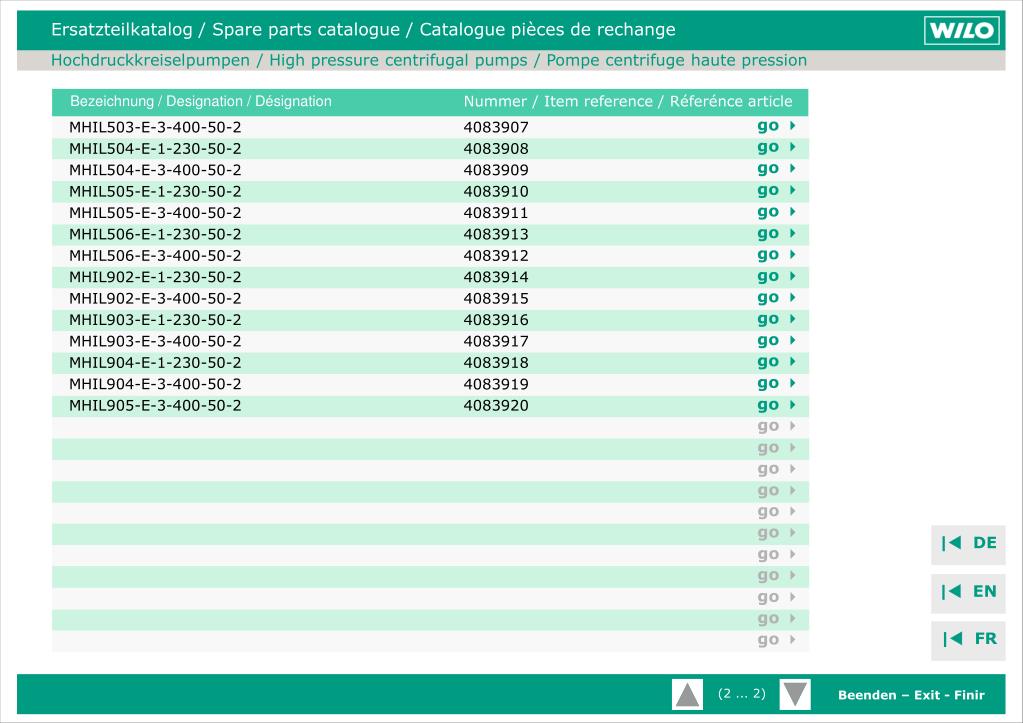
Task: Open go link for item 4083919
Action: click(776, 384)
